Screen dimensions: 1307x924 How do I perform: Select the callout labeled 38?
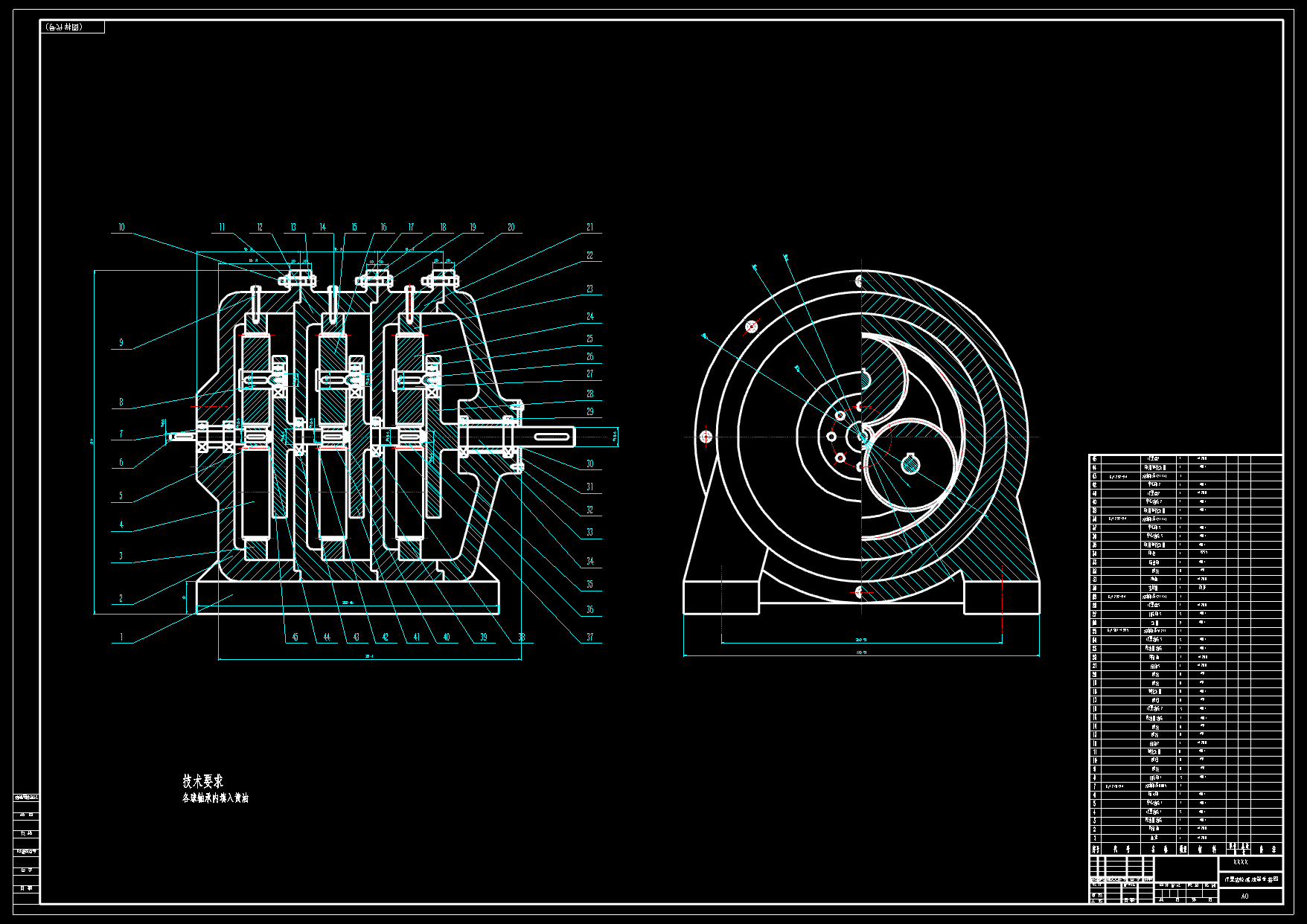(522, 638)
